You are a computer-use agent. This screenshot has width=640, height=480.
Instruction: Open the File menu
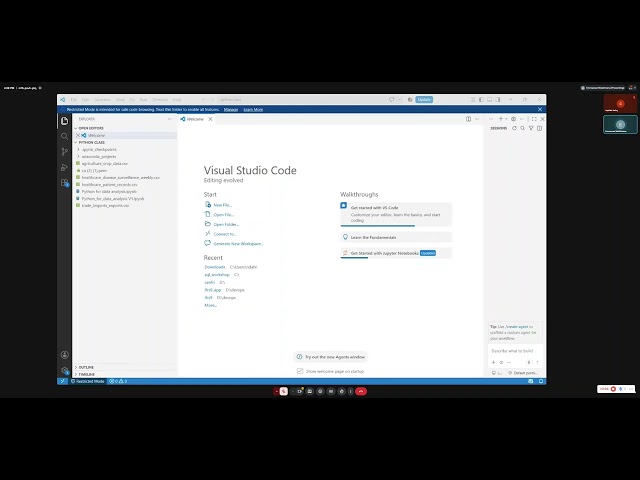[x=74, y=100]
